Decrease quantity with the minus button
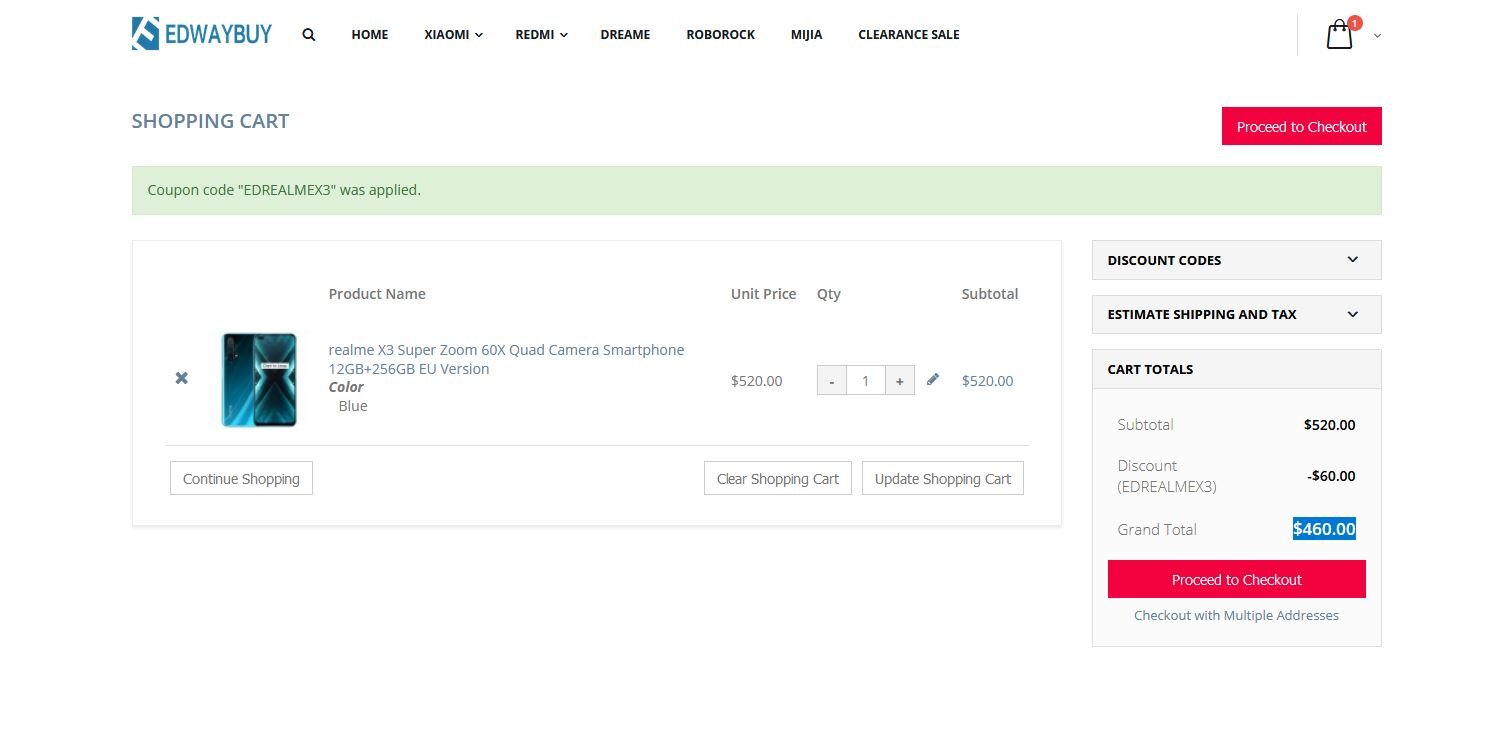Image resolution: width=1500 pixels, height=730 pixels. 832,381
